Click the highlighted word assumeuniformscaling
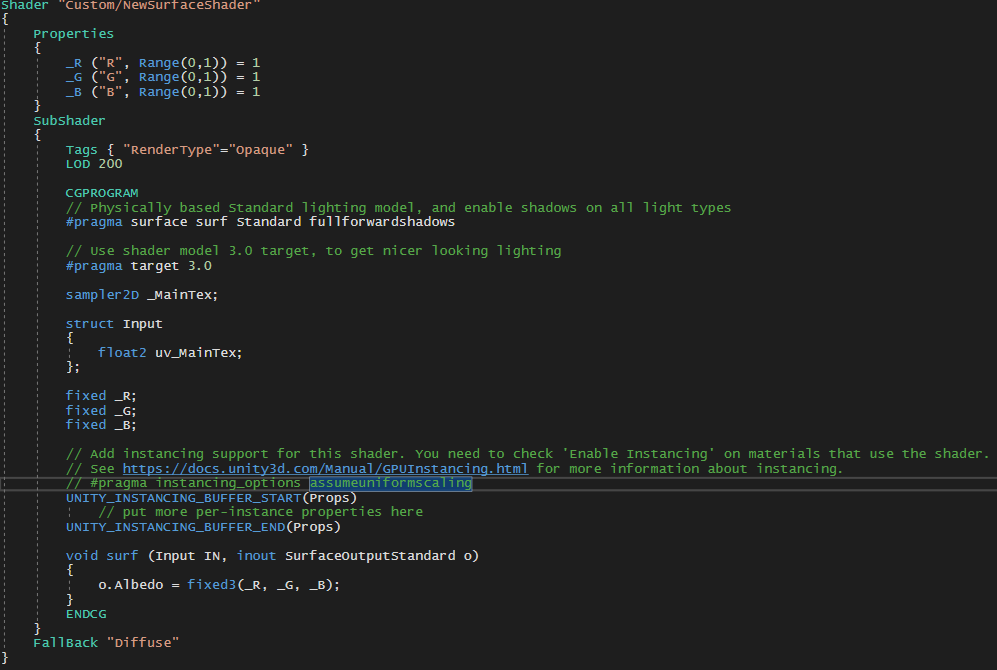997x670 pixels. 390,483
